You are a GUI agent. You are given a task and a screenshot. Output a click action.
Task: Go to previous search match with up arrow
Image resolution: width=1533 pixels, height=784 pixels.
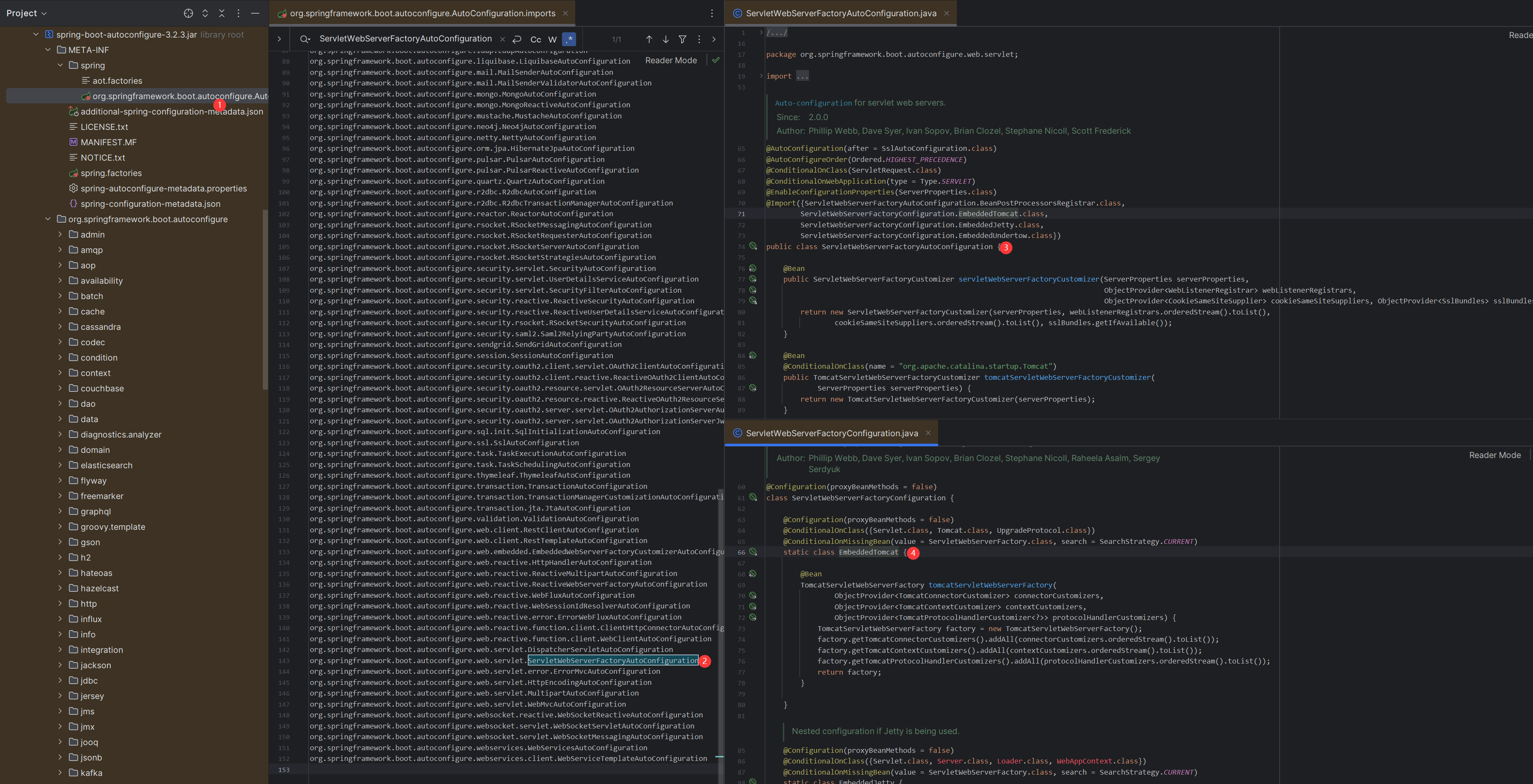pos(649,38)
